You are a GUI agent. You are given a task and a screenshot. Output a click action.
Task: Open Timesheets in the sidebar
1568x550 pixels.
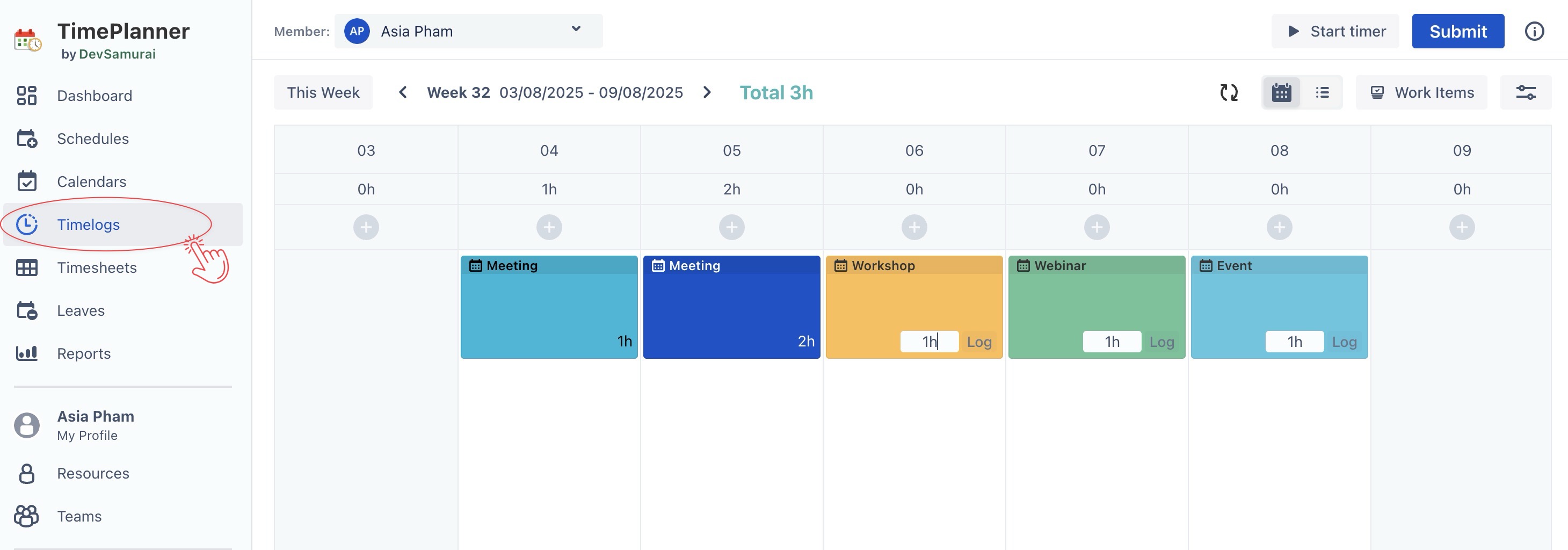(x=96, y=267)
